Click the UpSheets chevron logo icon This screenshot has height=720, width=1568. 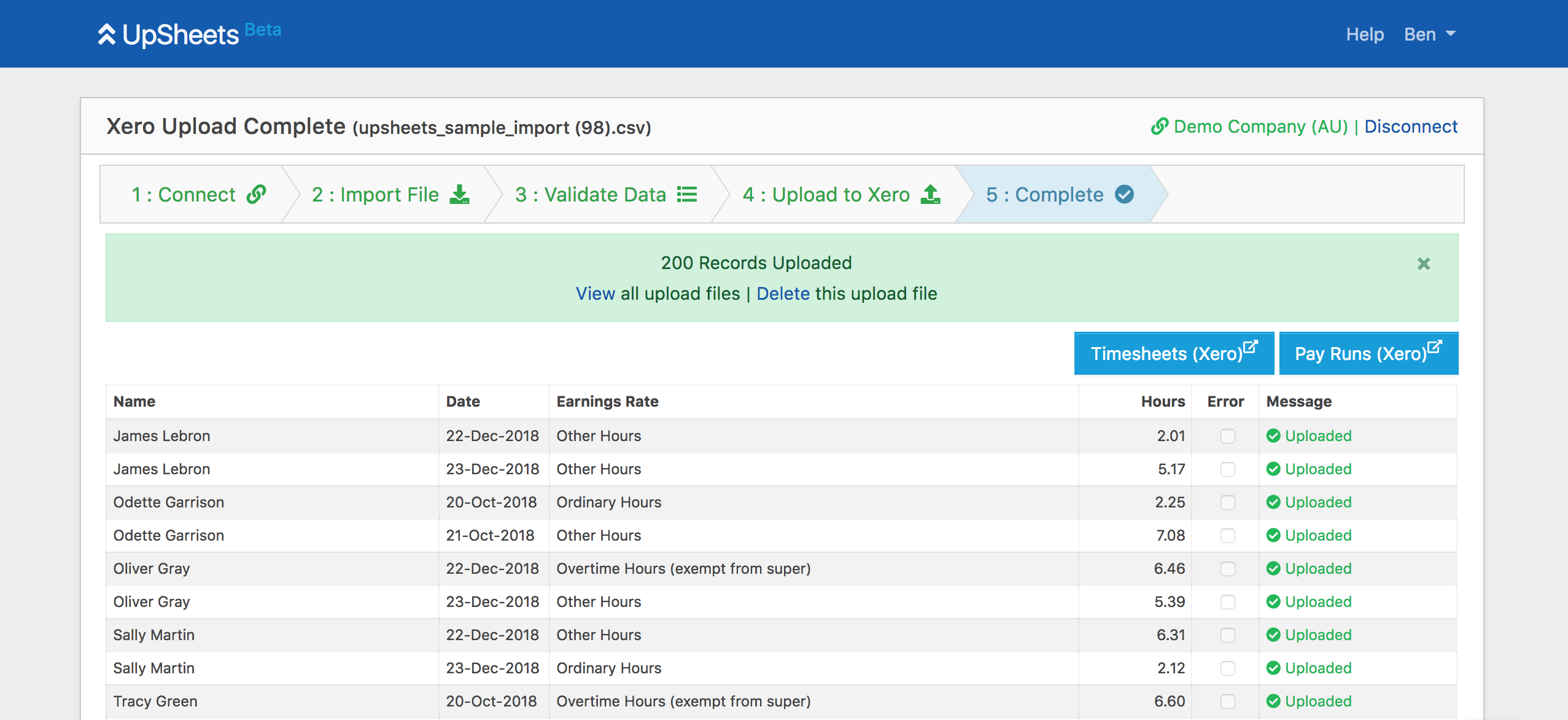(107, 34)
